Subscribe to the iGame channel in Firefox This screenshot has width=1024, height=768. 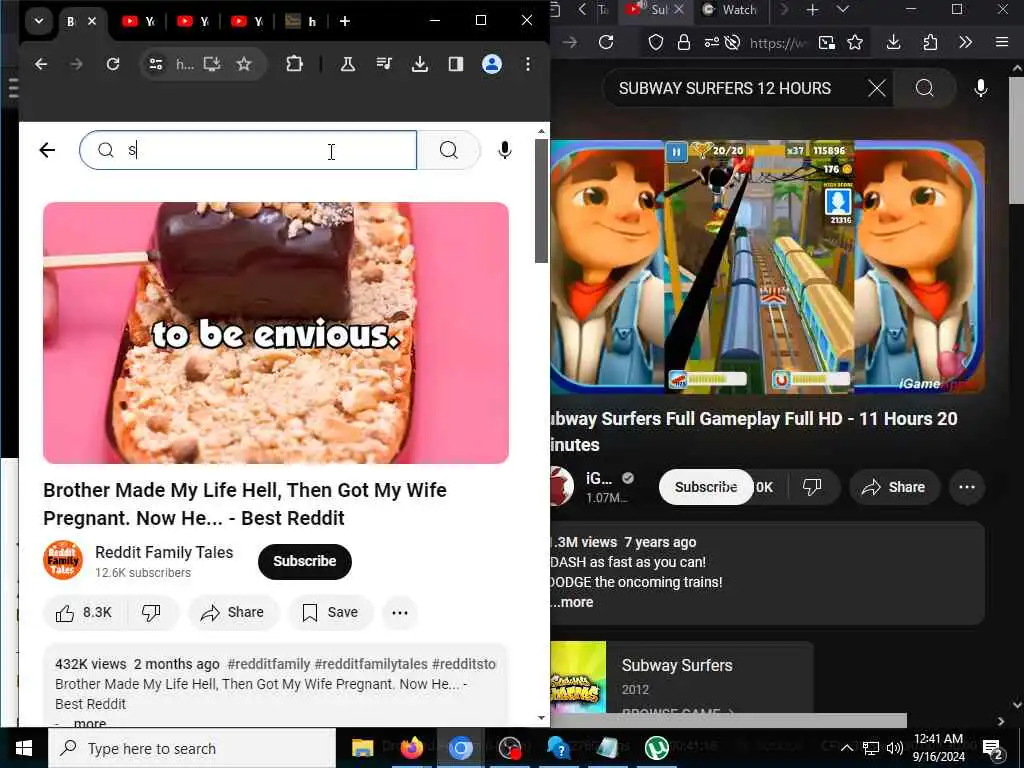click(x=706, y=487)
